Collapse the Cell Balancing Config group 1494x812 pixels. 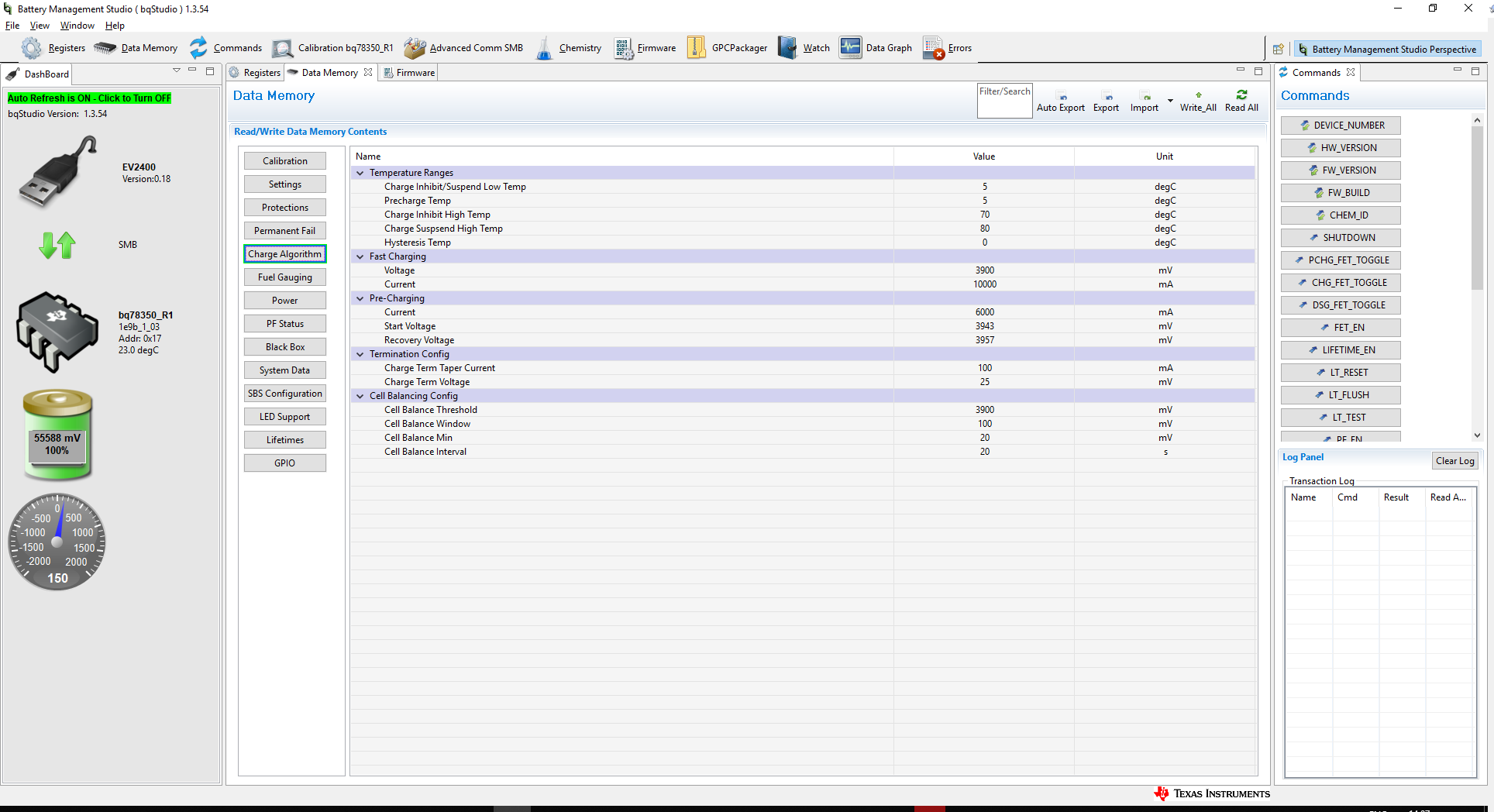pyautogui.click(x=360, y=396)
